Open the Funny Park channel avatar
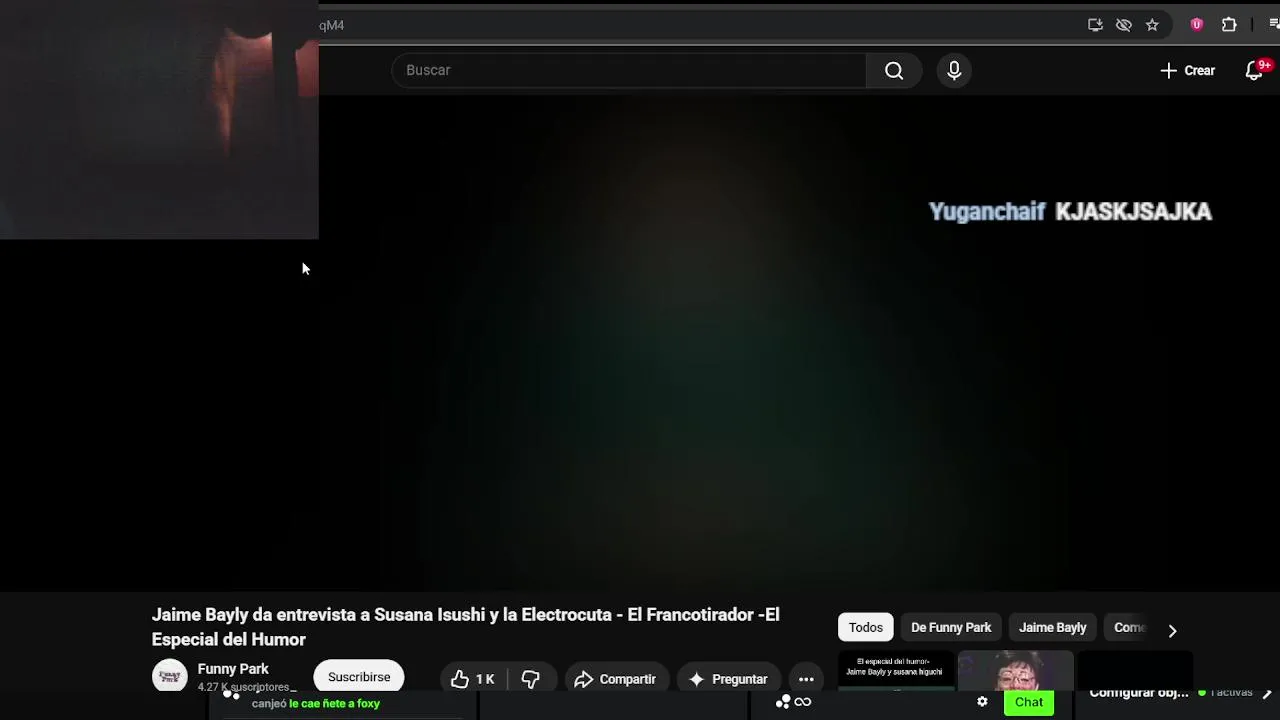Viewport: 1280px width, 720px height. 170,677
